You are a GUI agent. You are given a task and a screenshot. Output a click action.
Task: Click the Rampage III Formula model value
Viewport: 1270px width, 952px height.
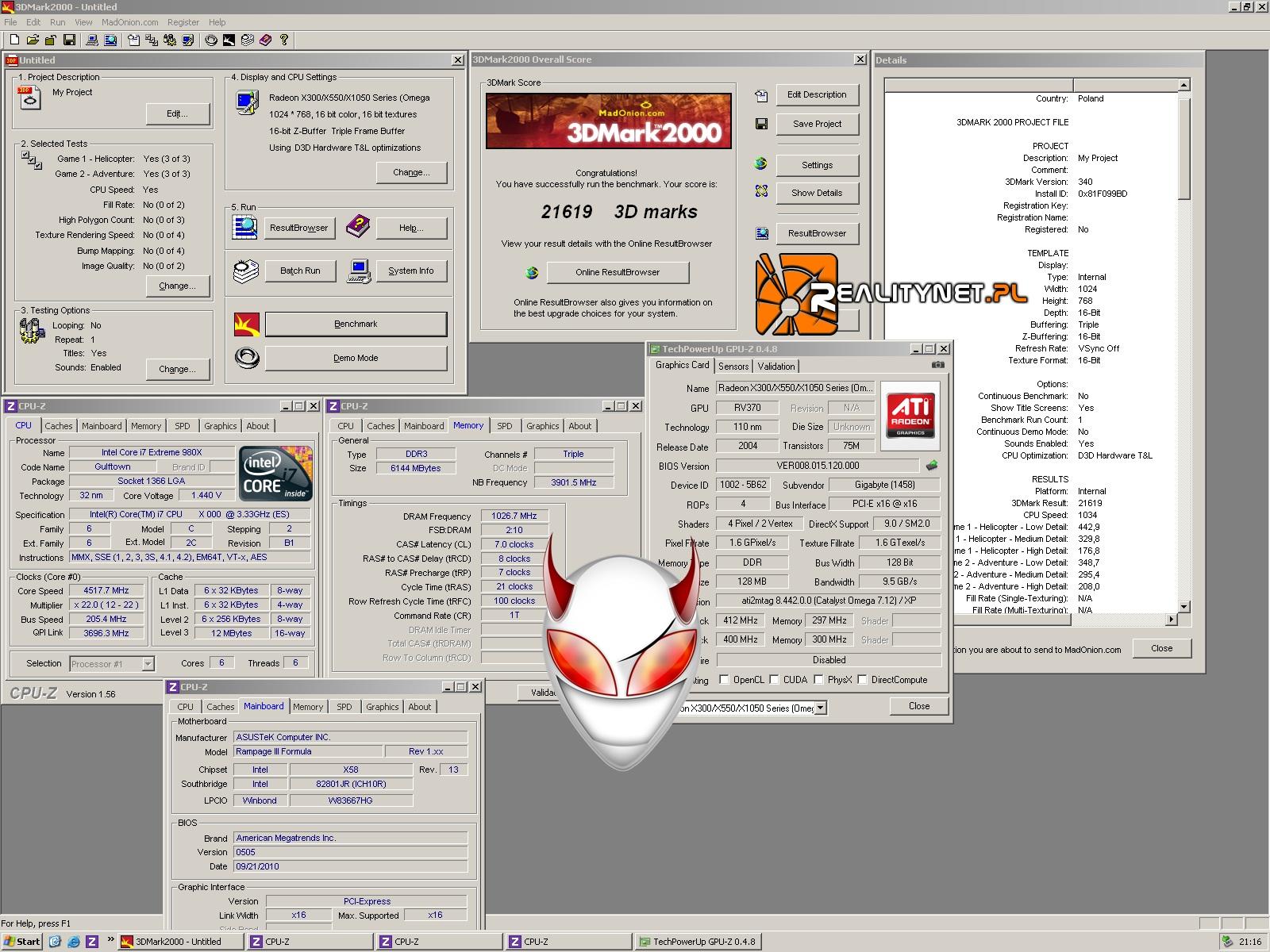tap(306, 751)
